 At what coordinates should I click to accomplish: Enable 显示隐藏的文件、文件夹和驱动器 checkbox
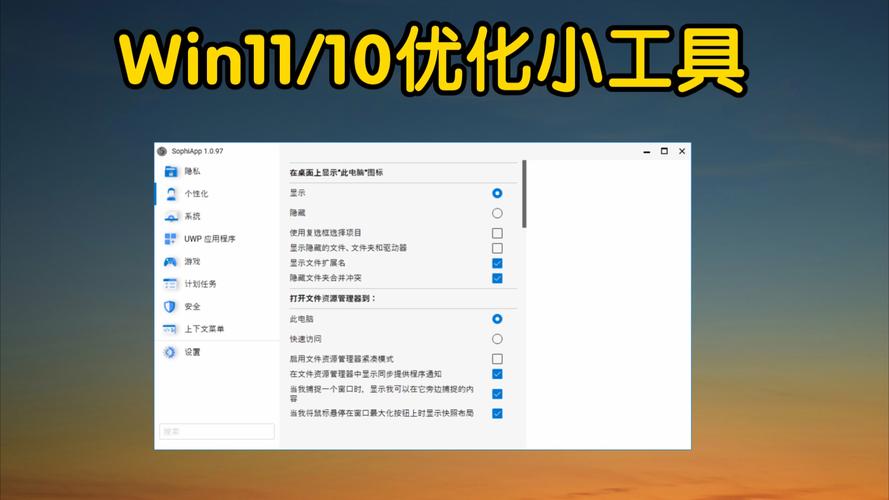(497, 248)
